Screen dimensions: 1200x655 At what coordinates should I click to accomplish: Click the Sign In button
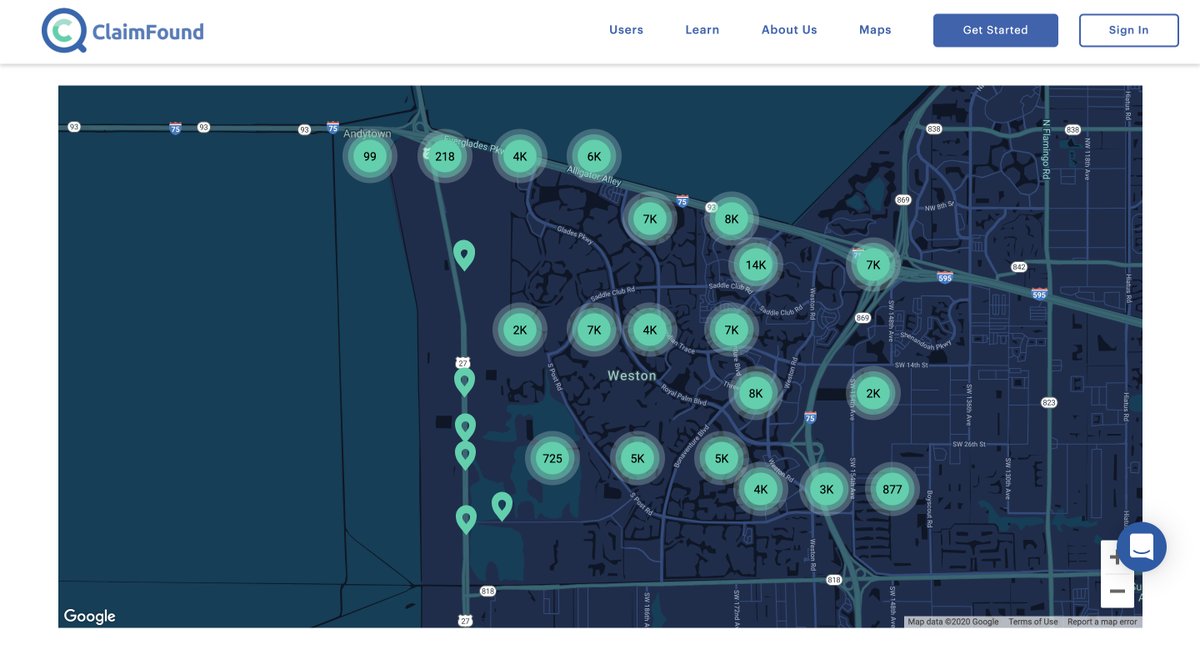1128,30
